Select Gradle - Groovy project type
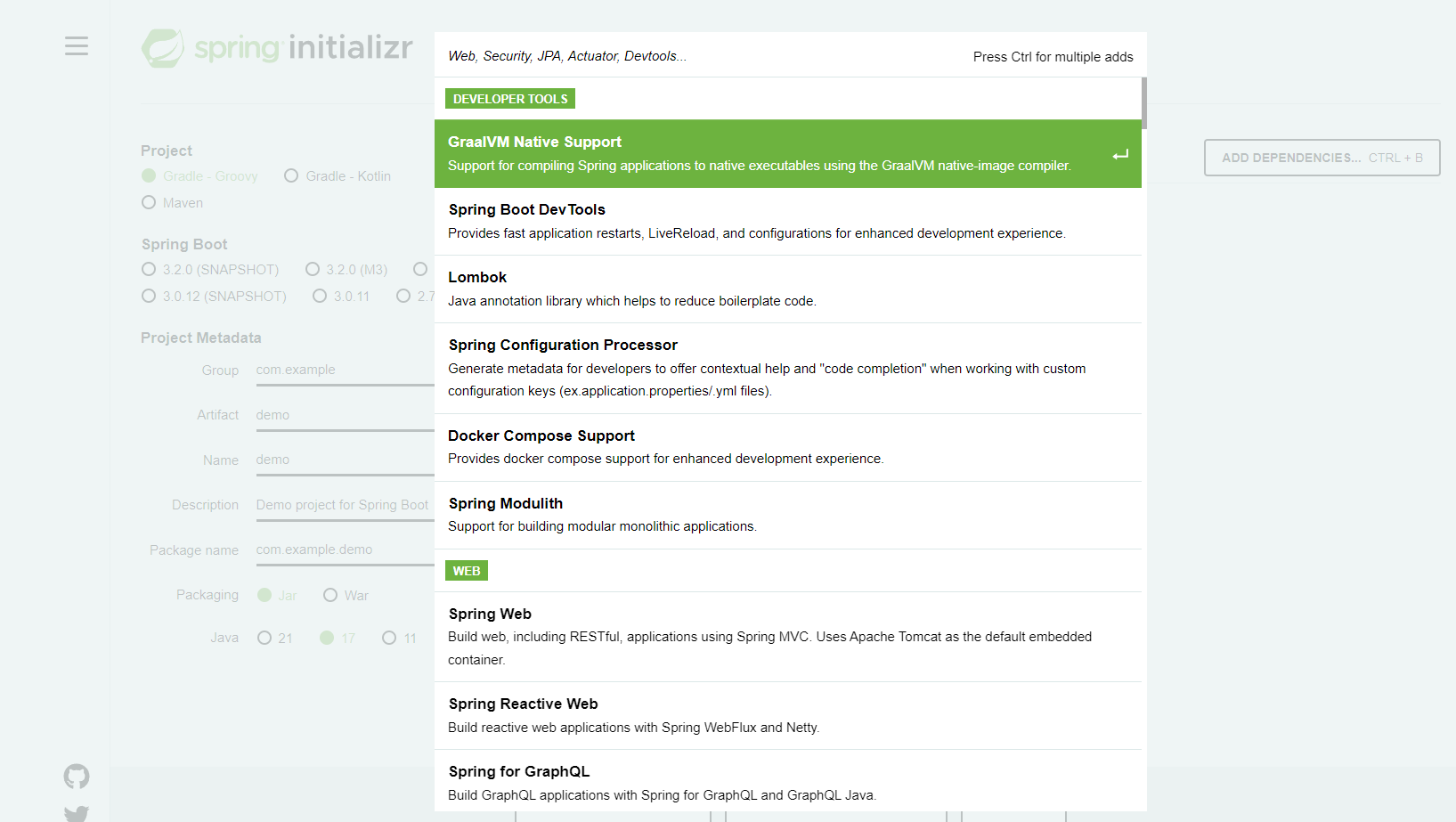This screenshot has height=822, width=1456. pyautogui.click(x=199, y=176)
